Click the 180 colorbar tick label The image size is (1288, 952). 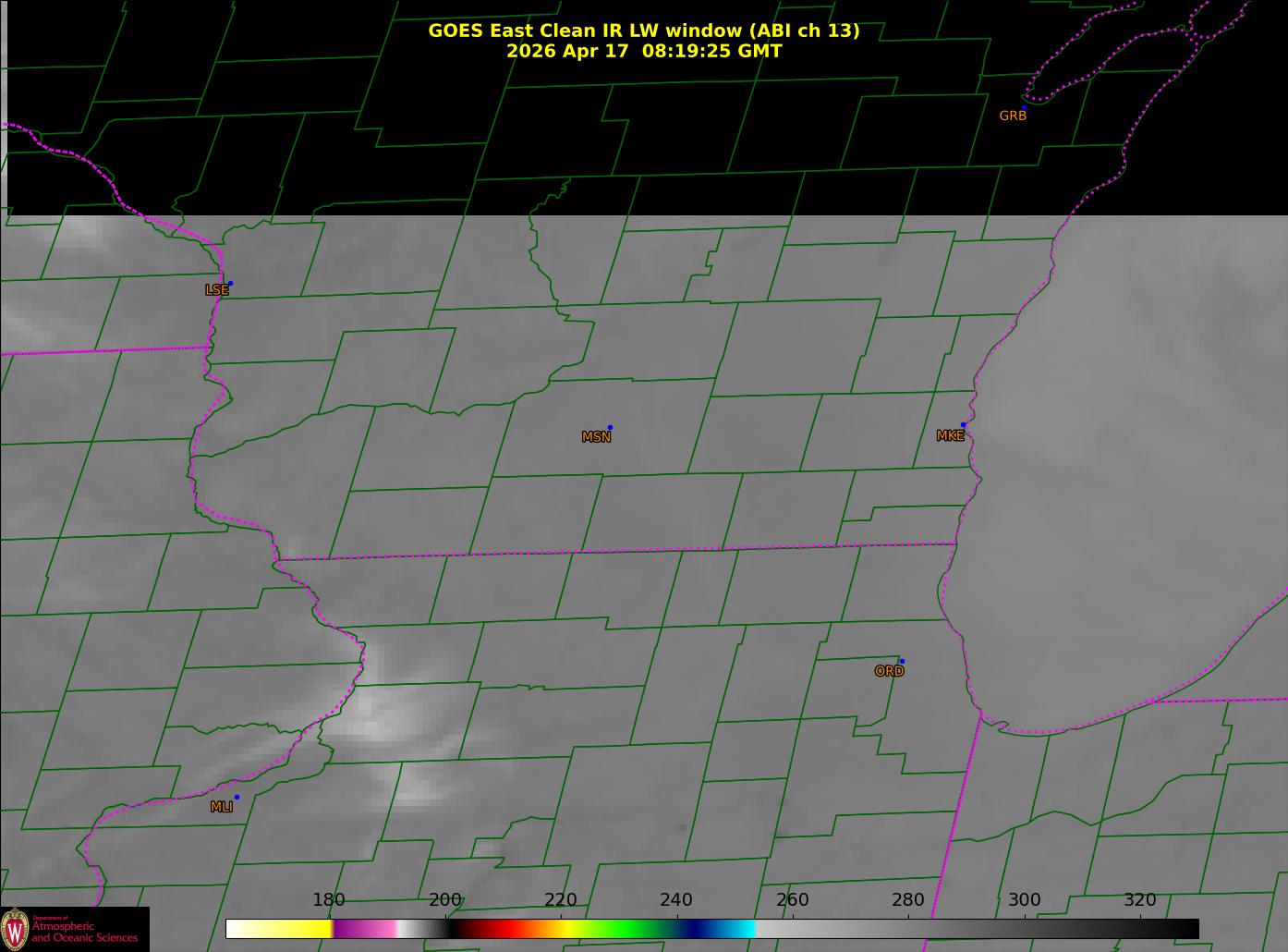329,899
